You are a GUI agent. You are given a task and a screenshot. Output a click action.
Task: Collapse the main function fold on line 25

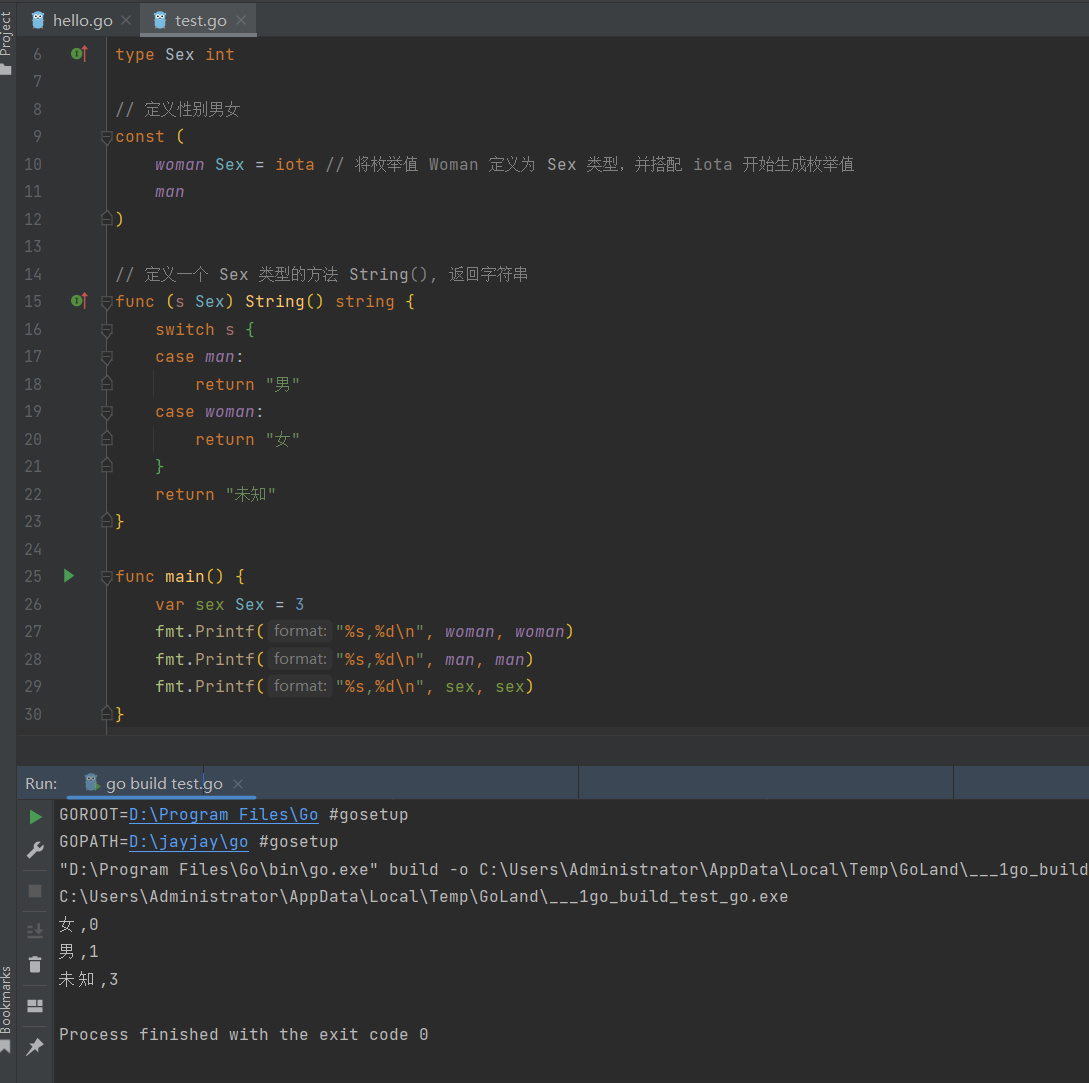[107, 577]
